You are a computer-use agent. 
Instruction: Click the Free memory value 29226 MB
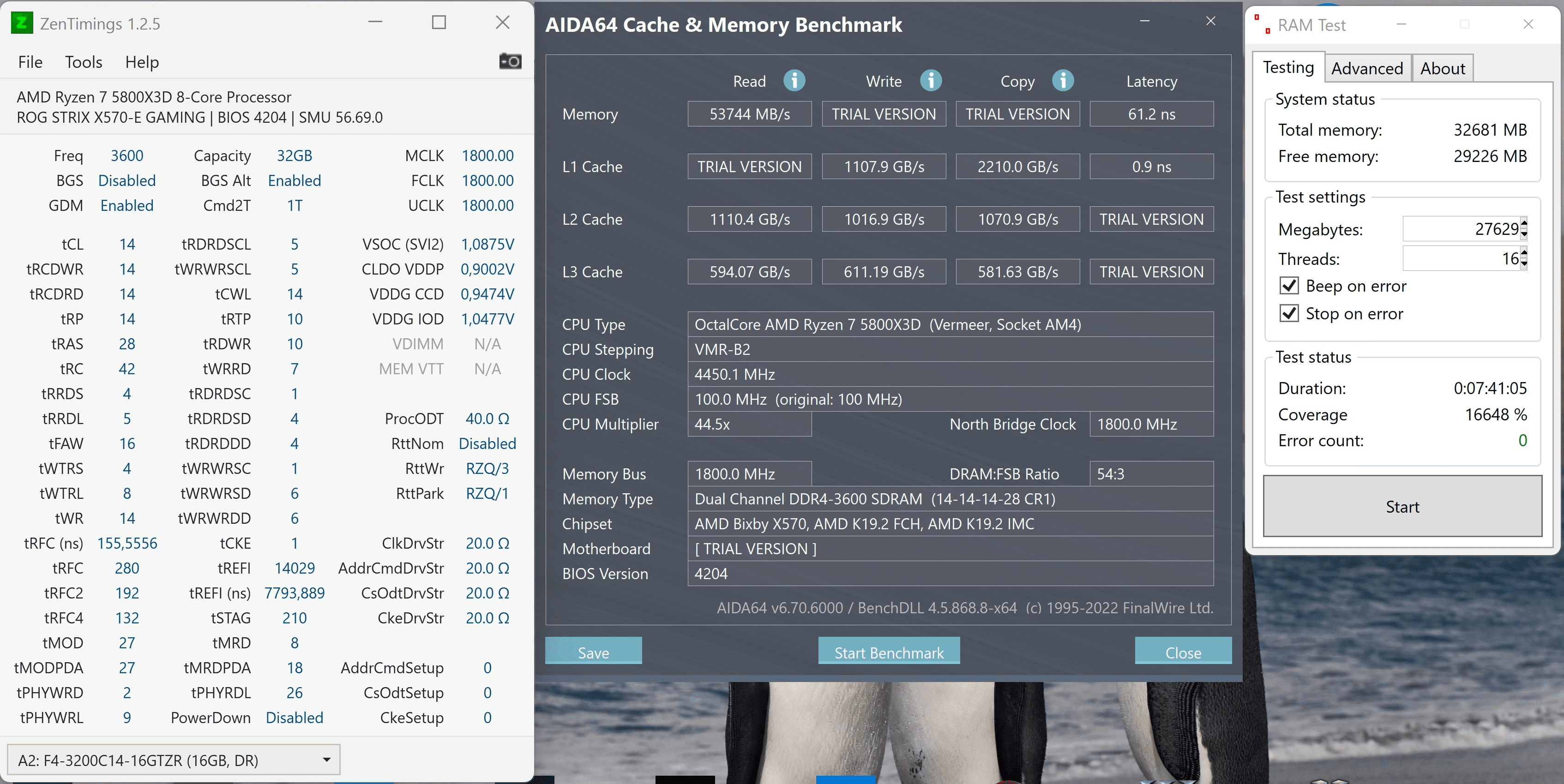[1490, 156]
